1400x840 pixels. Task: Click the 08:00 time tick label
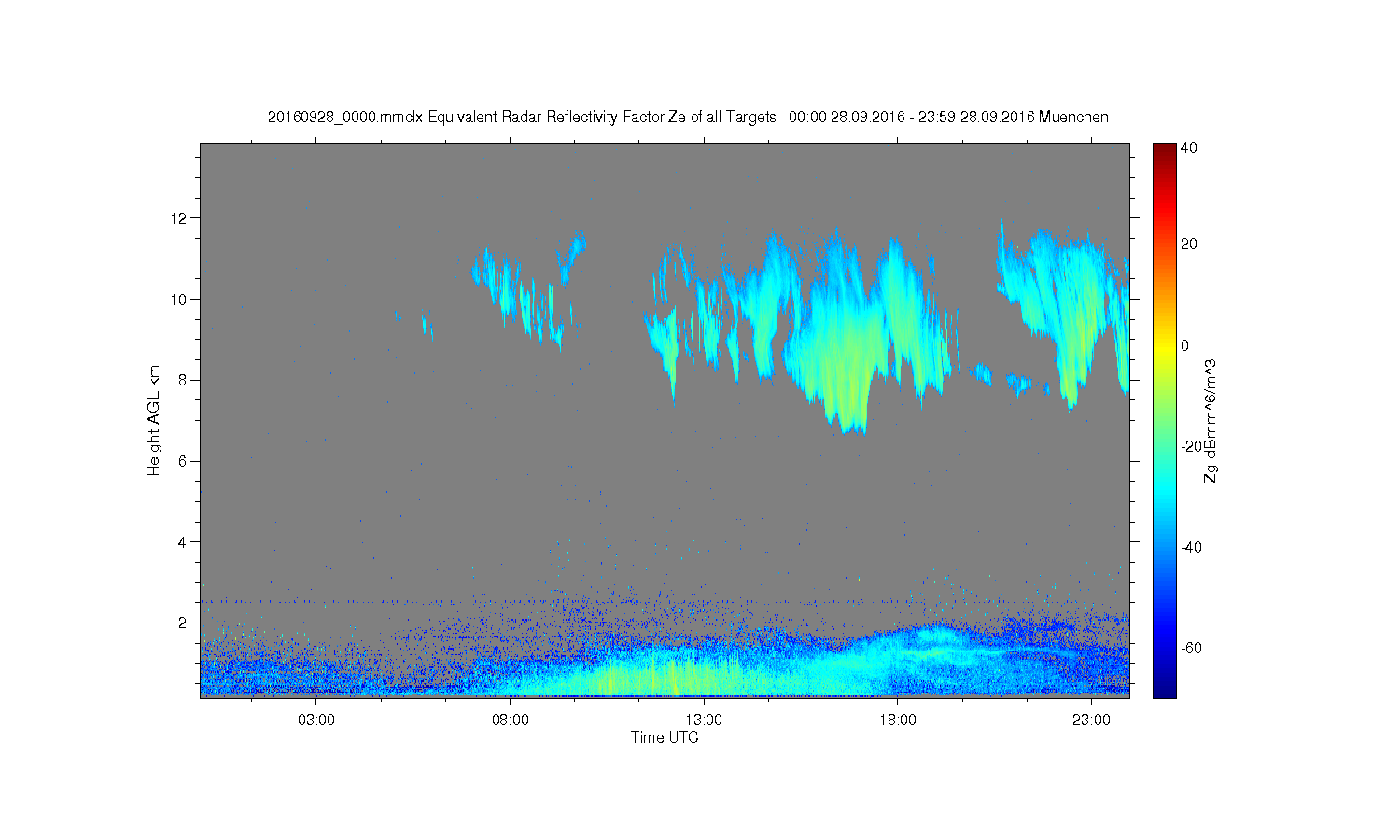(x=511, y=721)
